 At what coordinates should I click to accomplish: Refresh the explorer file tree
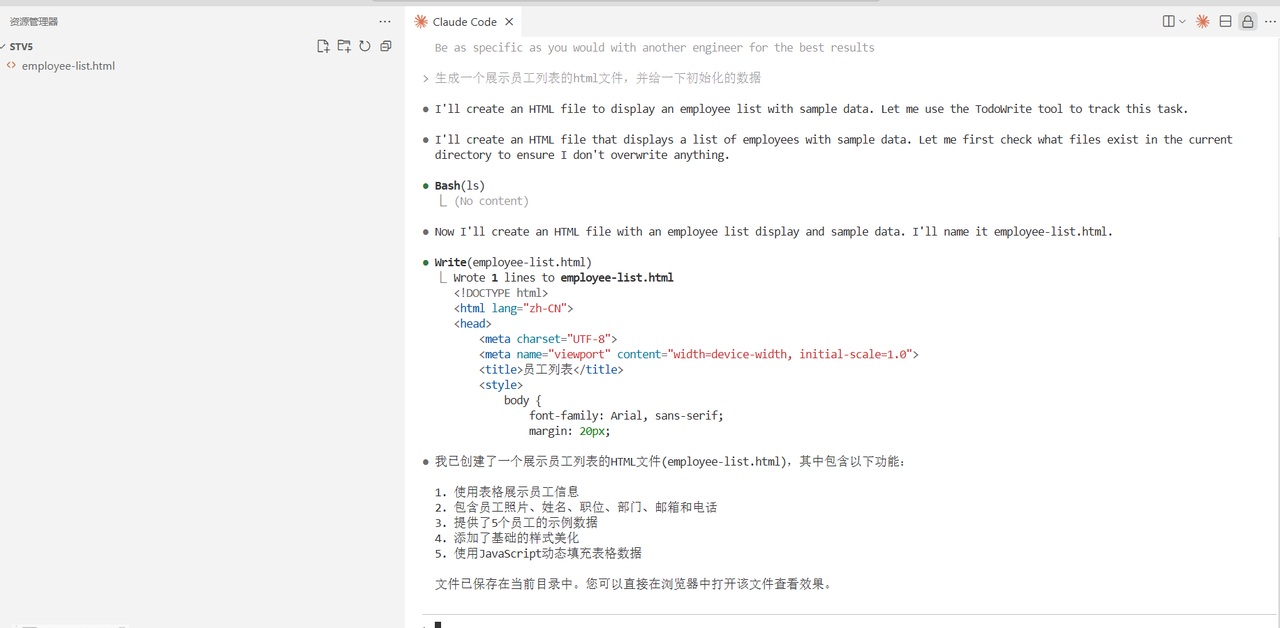(365, 46)
